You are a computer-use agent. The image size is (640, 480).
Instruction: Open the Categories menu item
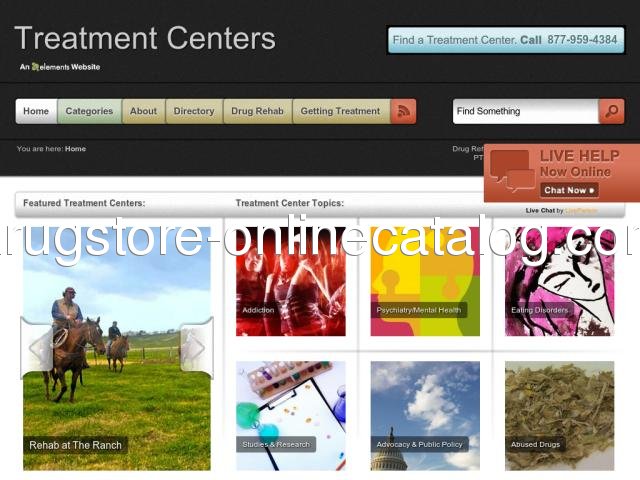pos(89,111)
